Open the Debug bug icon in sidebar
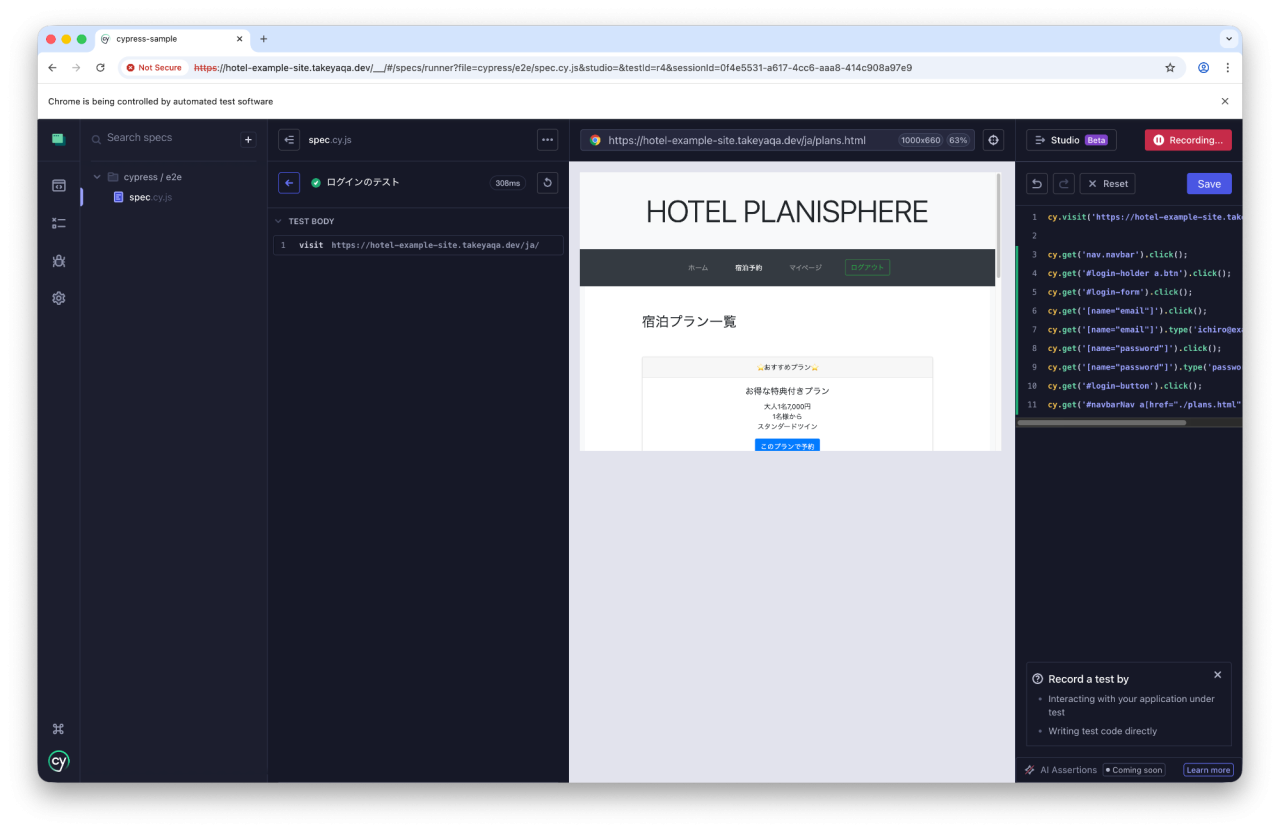The height and width of the screenshot is (832, 1280). (x=59, y=261)
